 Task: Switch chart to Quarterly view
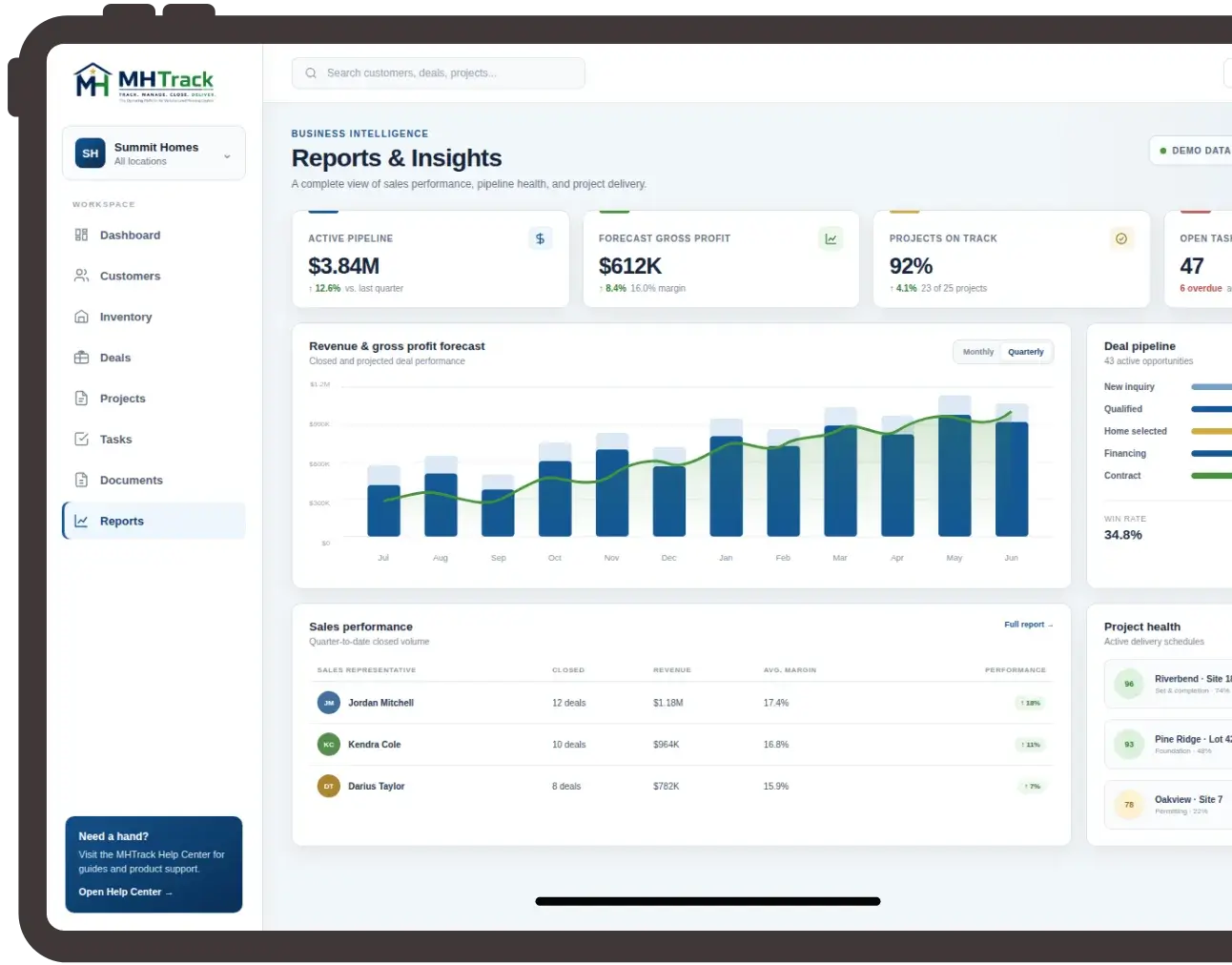(1026, 352)
